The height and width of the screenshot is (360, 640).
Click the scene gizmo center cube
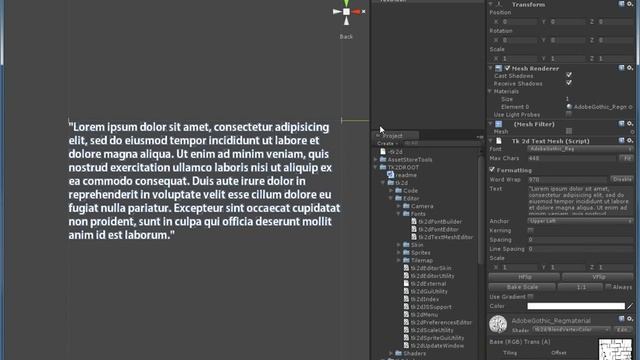(346, 12)
